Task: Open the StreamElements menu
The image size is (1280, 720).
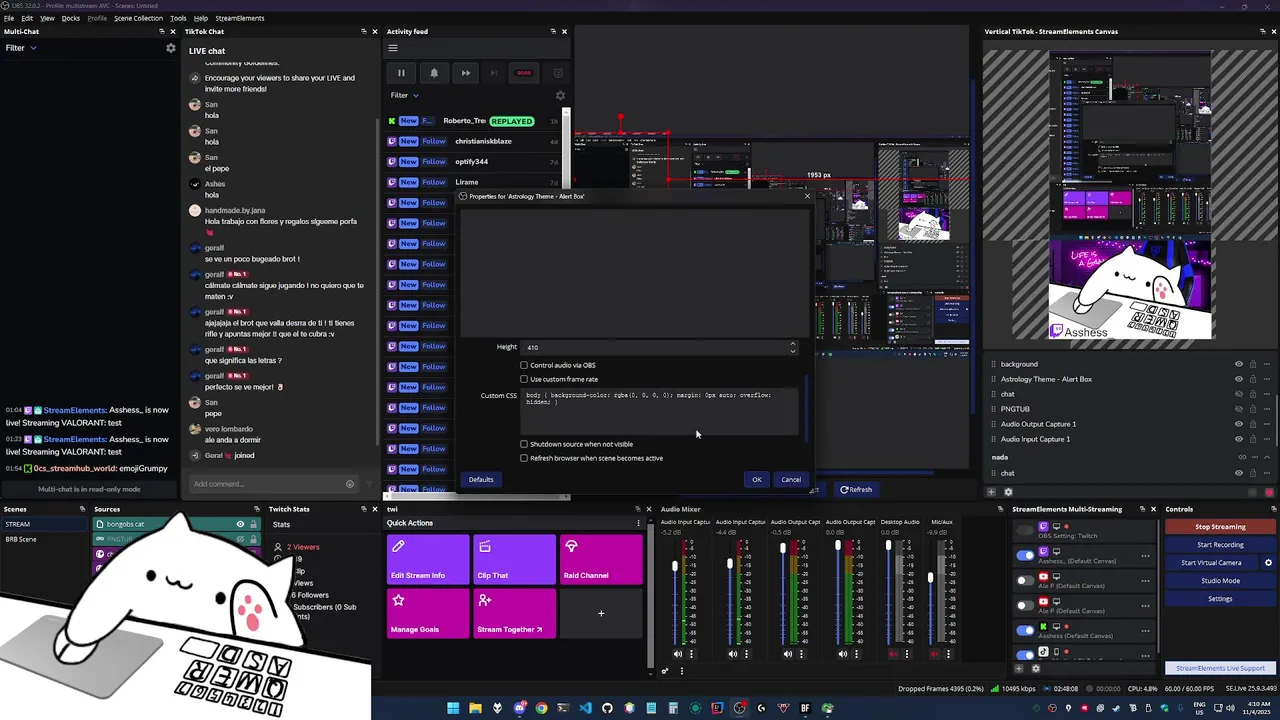Action: pyautogui.click(x=240, y=18)
